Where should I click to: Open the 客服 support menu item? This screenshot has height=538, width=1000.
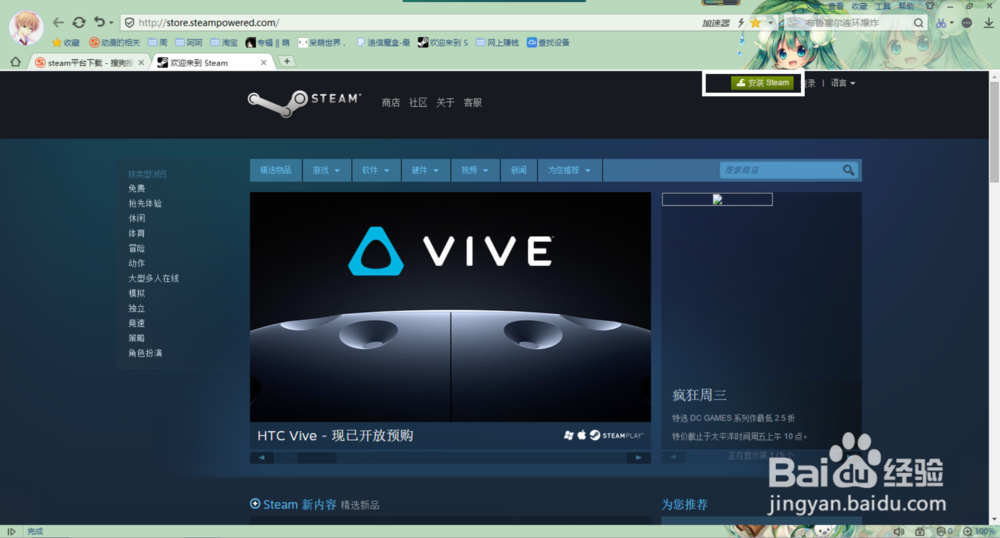(473, 103)
